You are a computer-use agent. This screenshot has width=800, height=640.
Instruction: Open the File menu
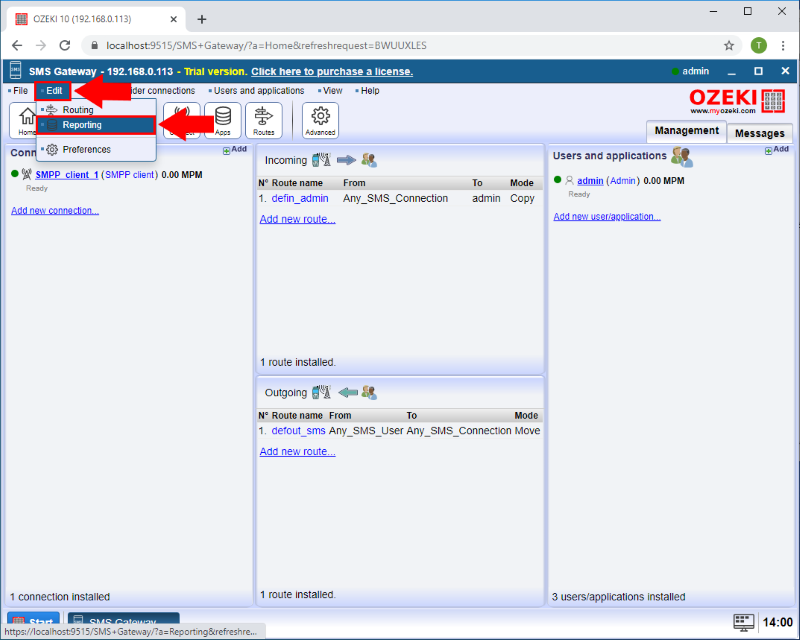18,91
